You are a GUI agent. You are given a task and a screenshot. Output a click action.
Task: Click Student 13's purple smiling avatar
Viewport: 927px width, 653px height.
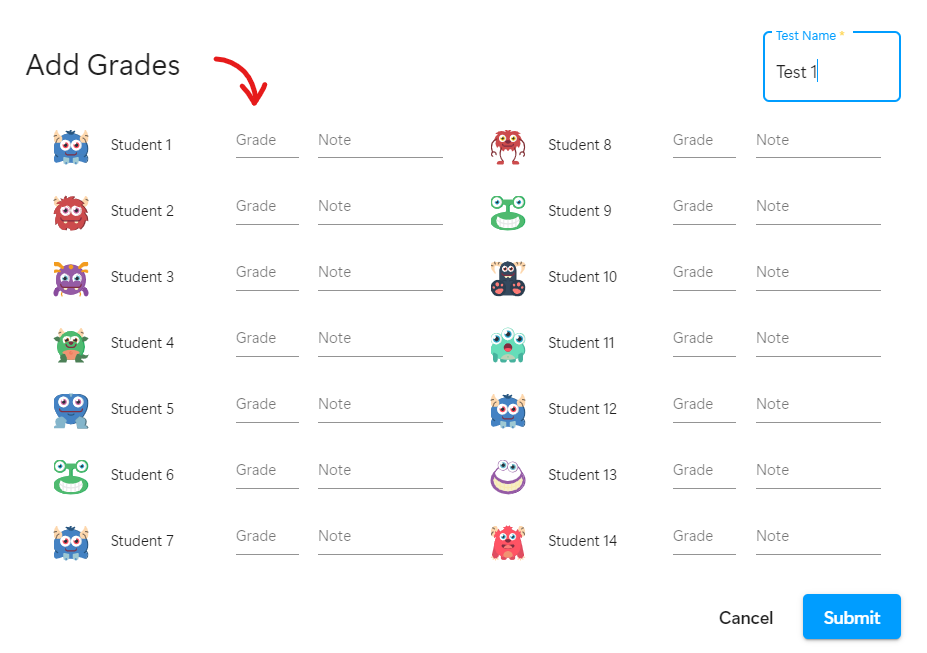pyautogui.click(x=508, y=475)
